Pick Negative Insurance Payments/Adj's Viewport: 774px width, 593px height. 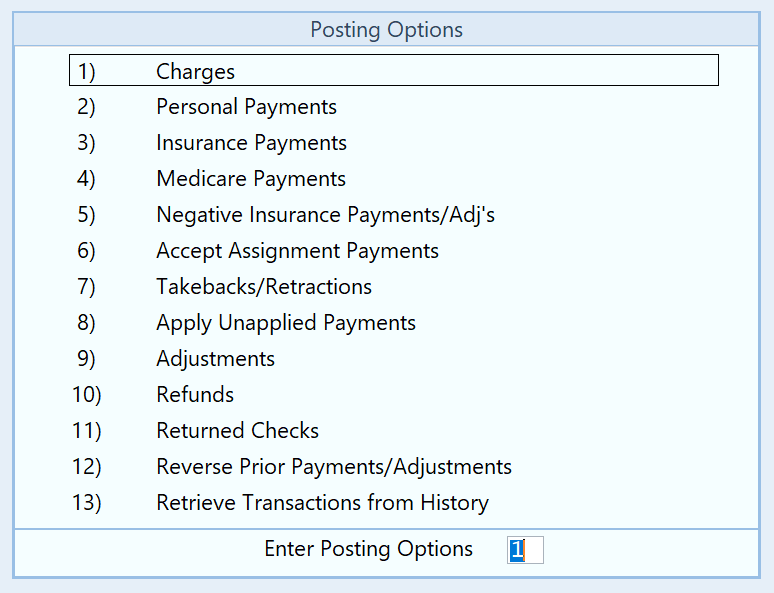click(325, 215)
